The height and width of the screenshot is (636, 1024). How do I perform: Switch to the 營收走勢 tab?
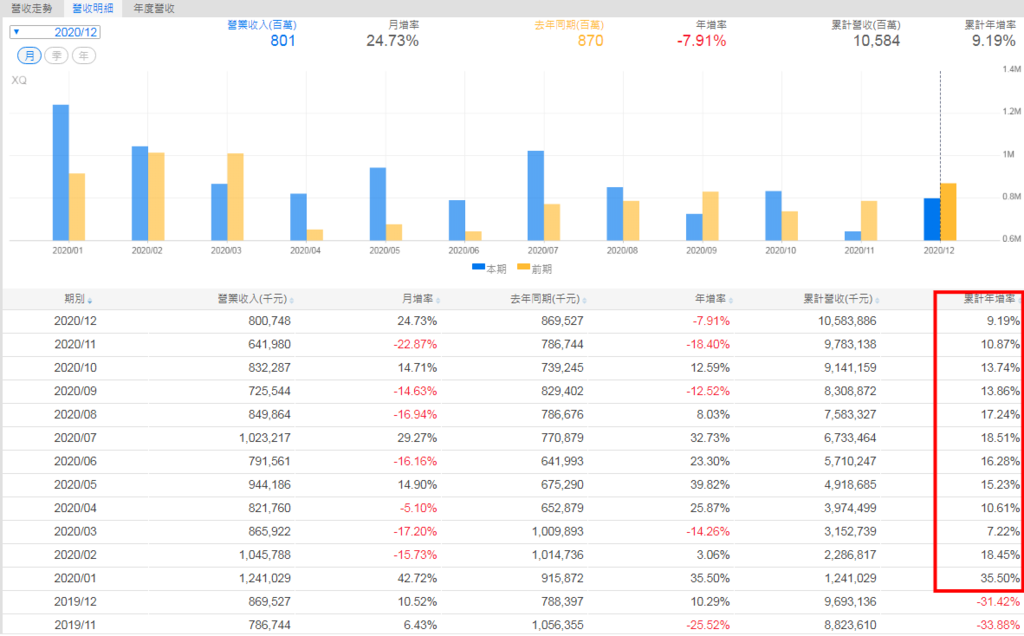tap(31, 8)
